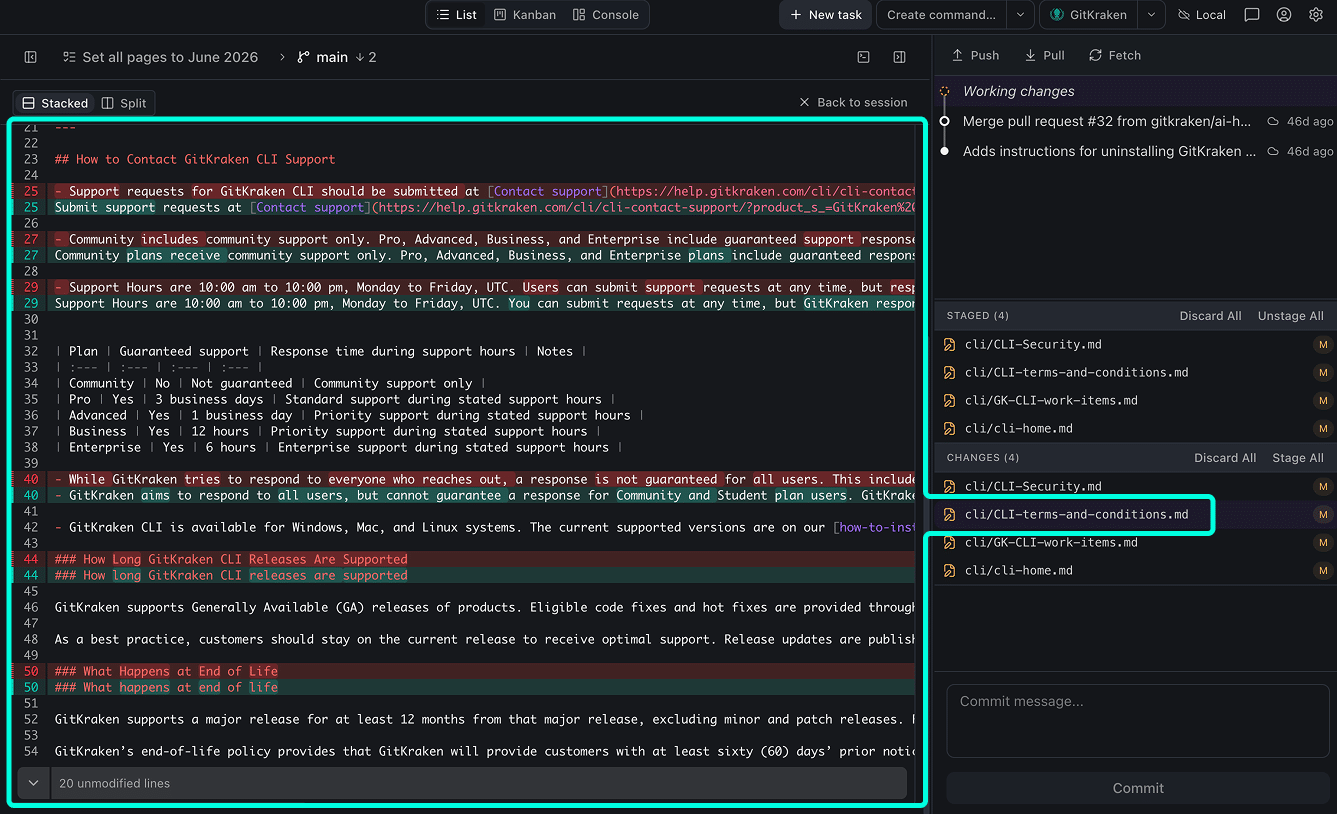Click the commit message field
The image size is (1337, 814).
point(1138,721)
